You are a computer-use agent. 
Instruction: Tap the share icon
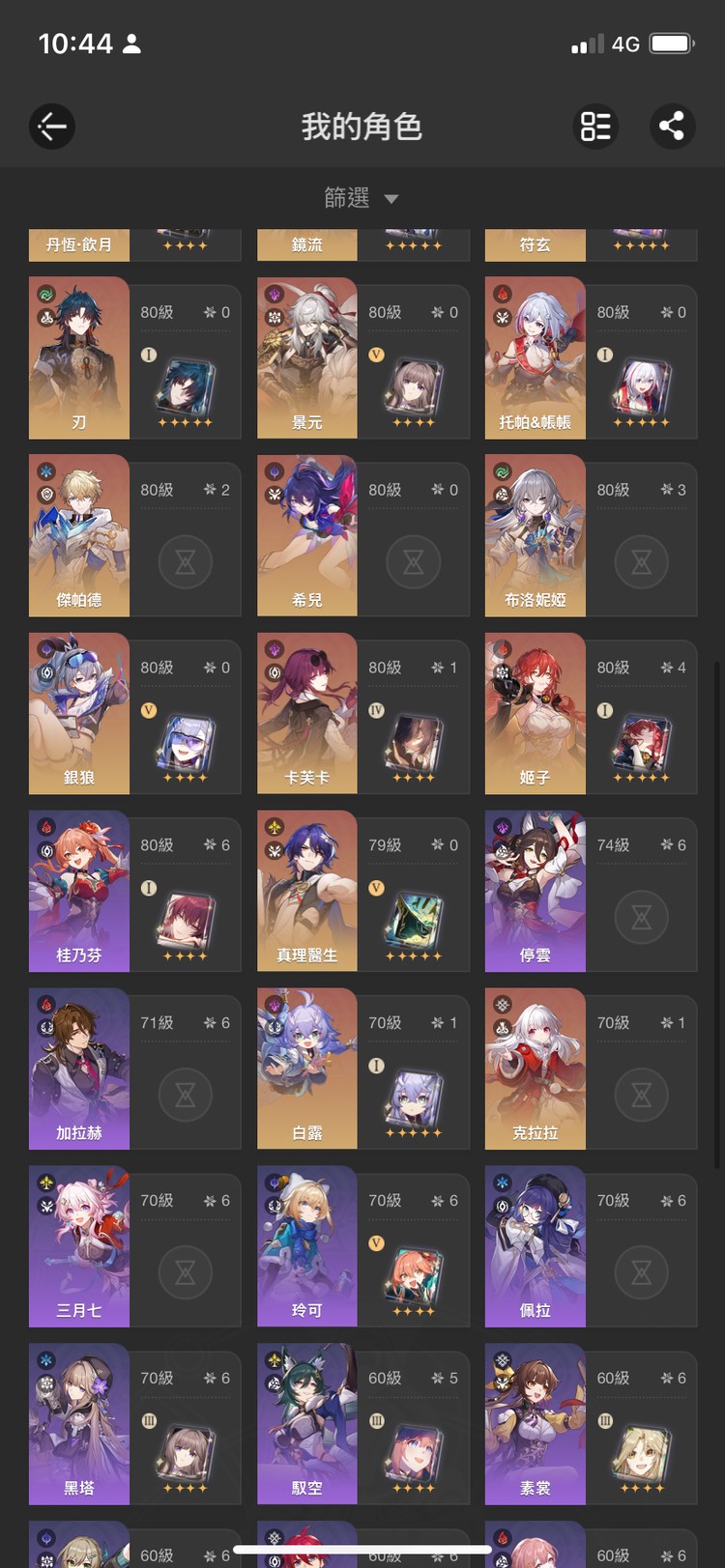[x=672, y=126]
